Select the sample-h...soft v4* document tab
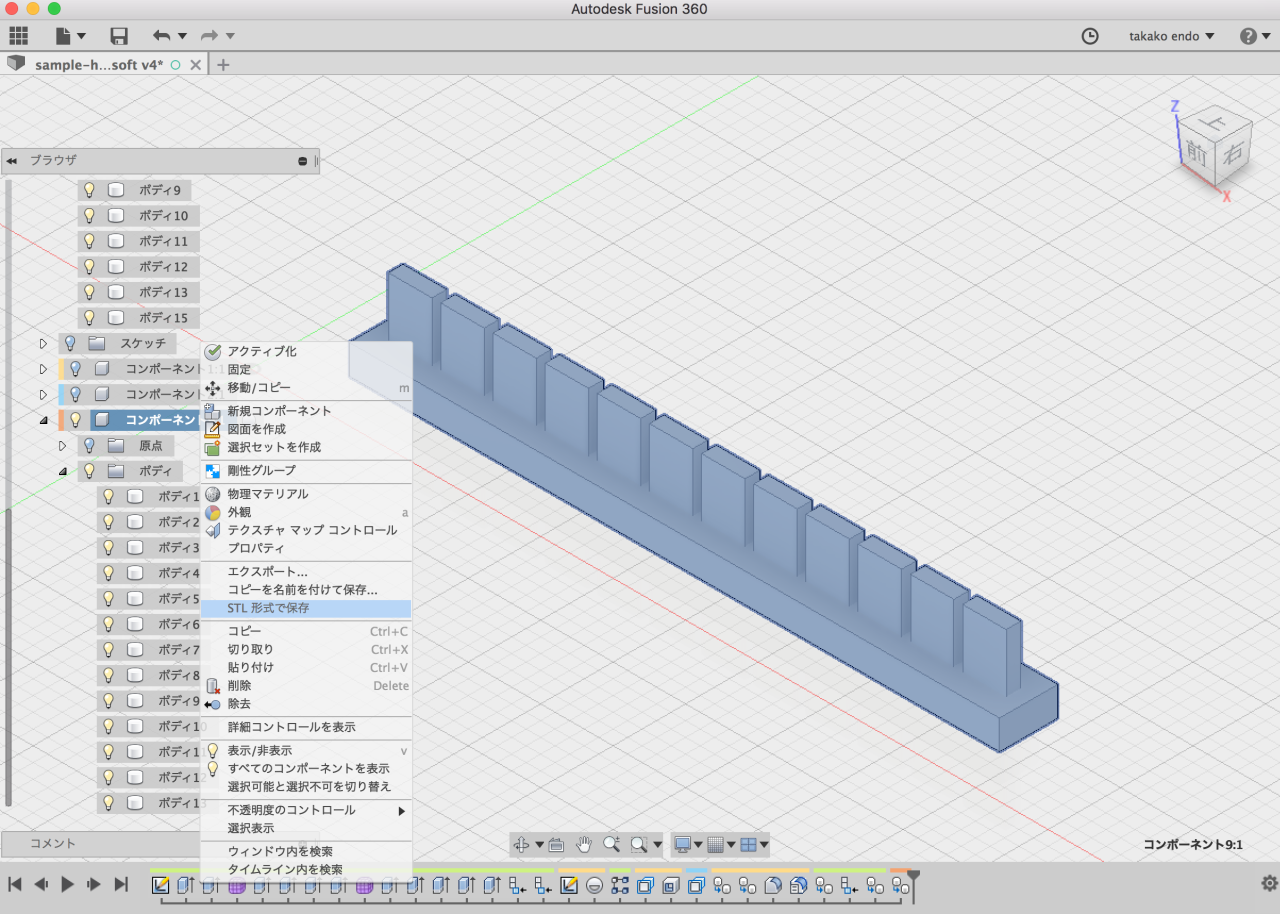Viewport: 1280px width, 914px height. (x=99, y=64)
